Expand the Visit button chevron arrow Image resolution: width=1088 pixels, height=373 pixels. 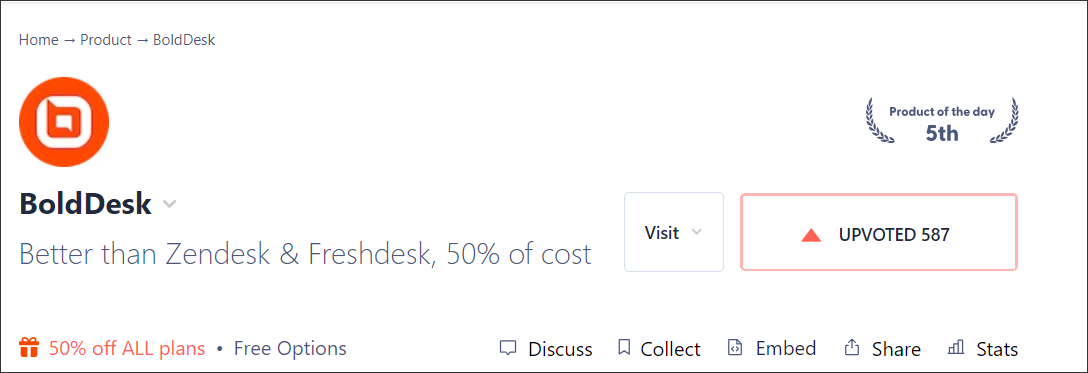[x=697, y=232]
